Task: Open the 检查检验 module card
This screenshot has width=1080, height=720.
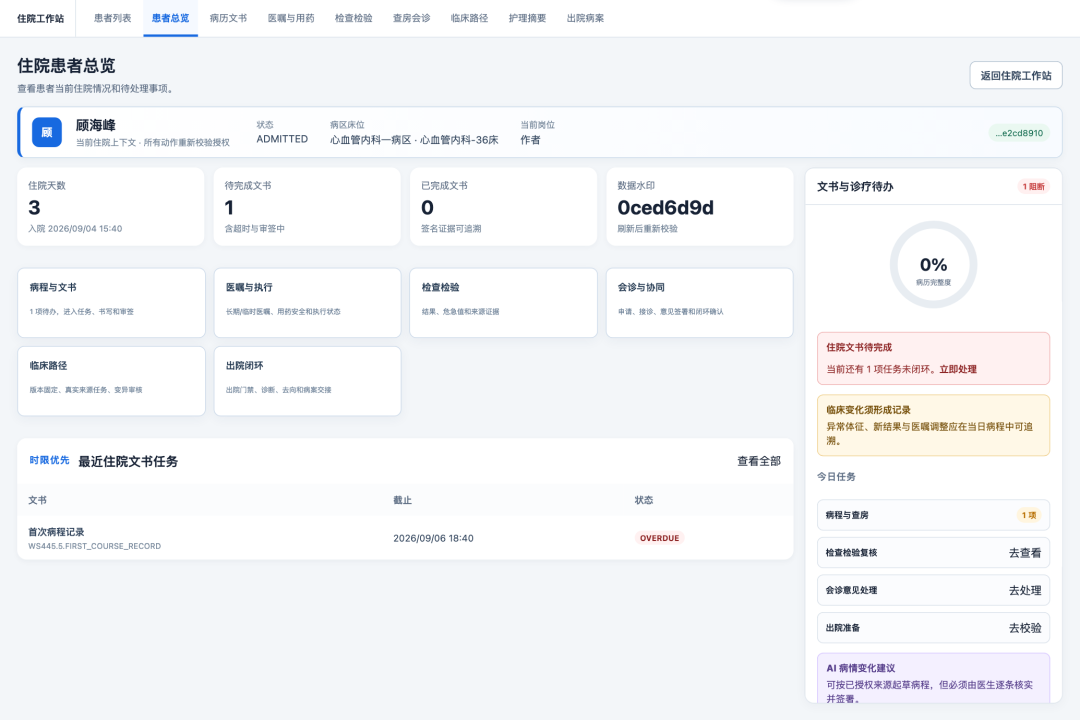Action: point(503,302)
